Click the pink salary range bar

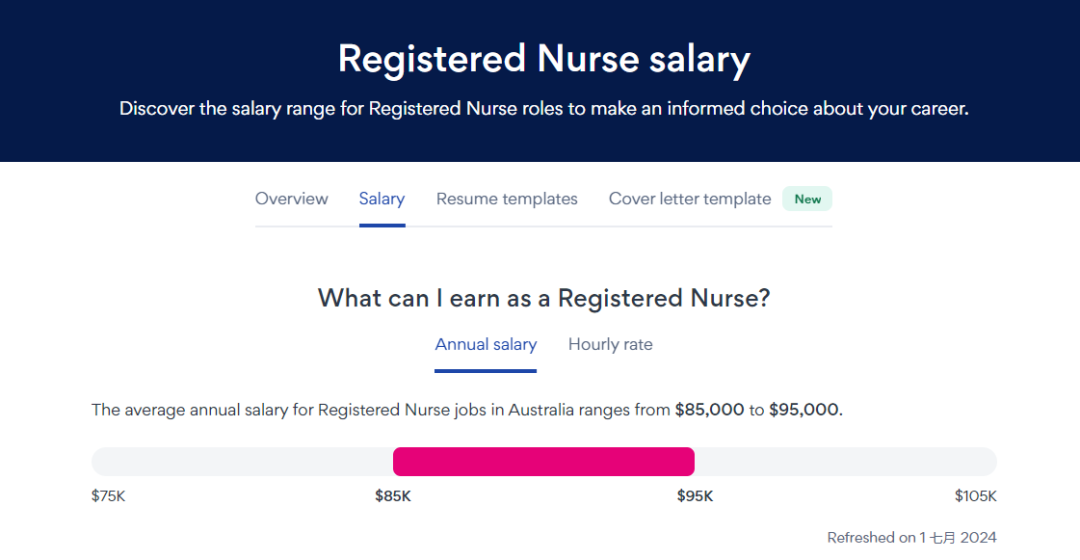543,462
